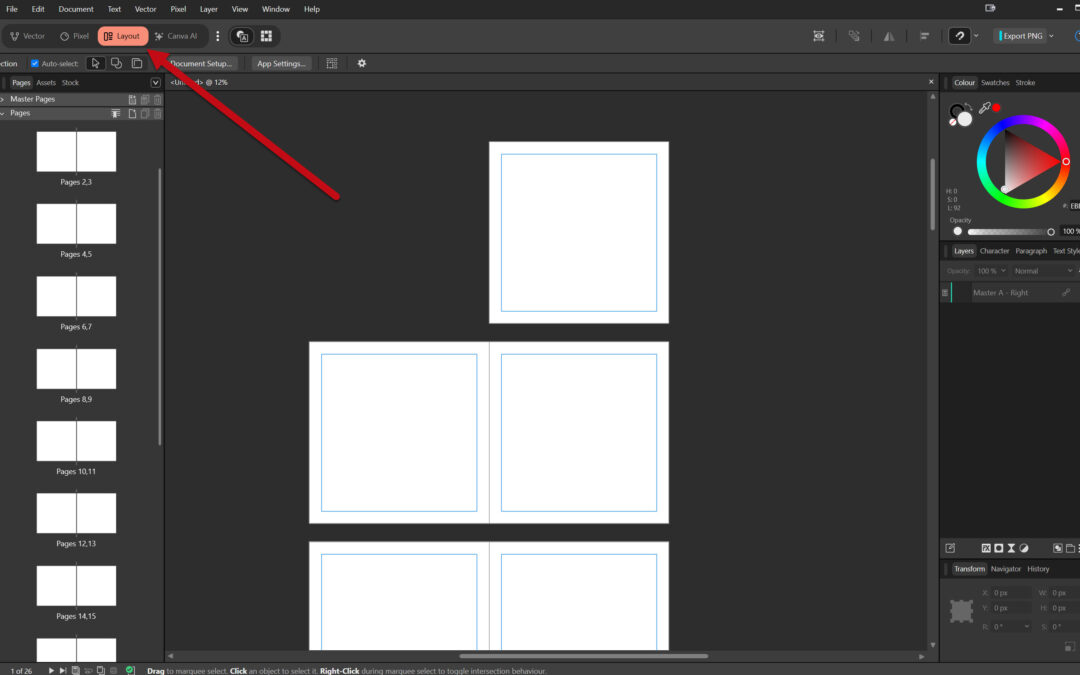The height and width of the screenshot is (675, 1080).
Task: Select the Layout studio button
Action: point(123,36)
